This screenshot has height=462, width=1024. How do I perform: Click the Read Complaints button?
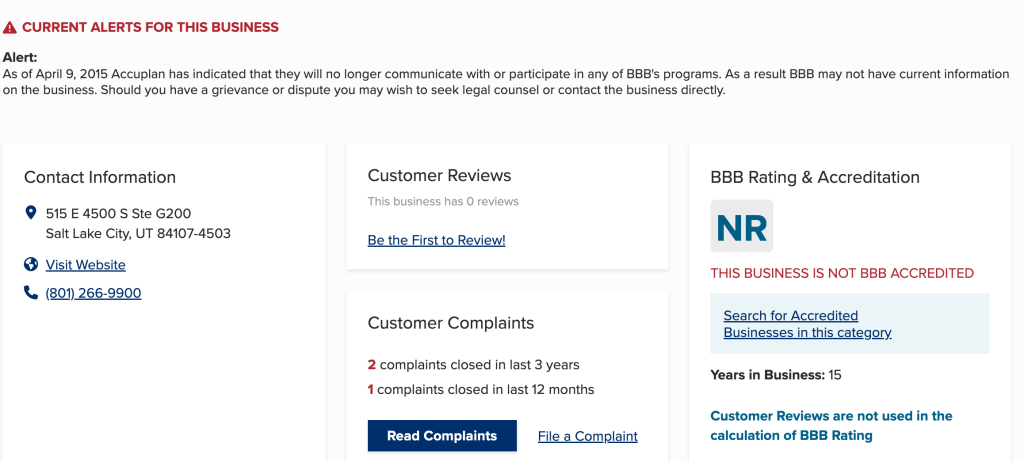click(442, 436)
